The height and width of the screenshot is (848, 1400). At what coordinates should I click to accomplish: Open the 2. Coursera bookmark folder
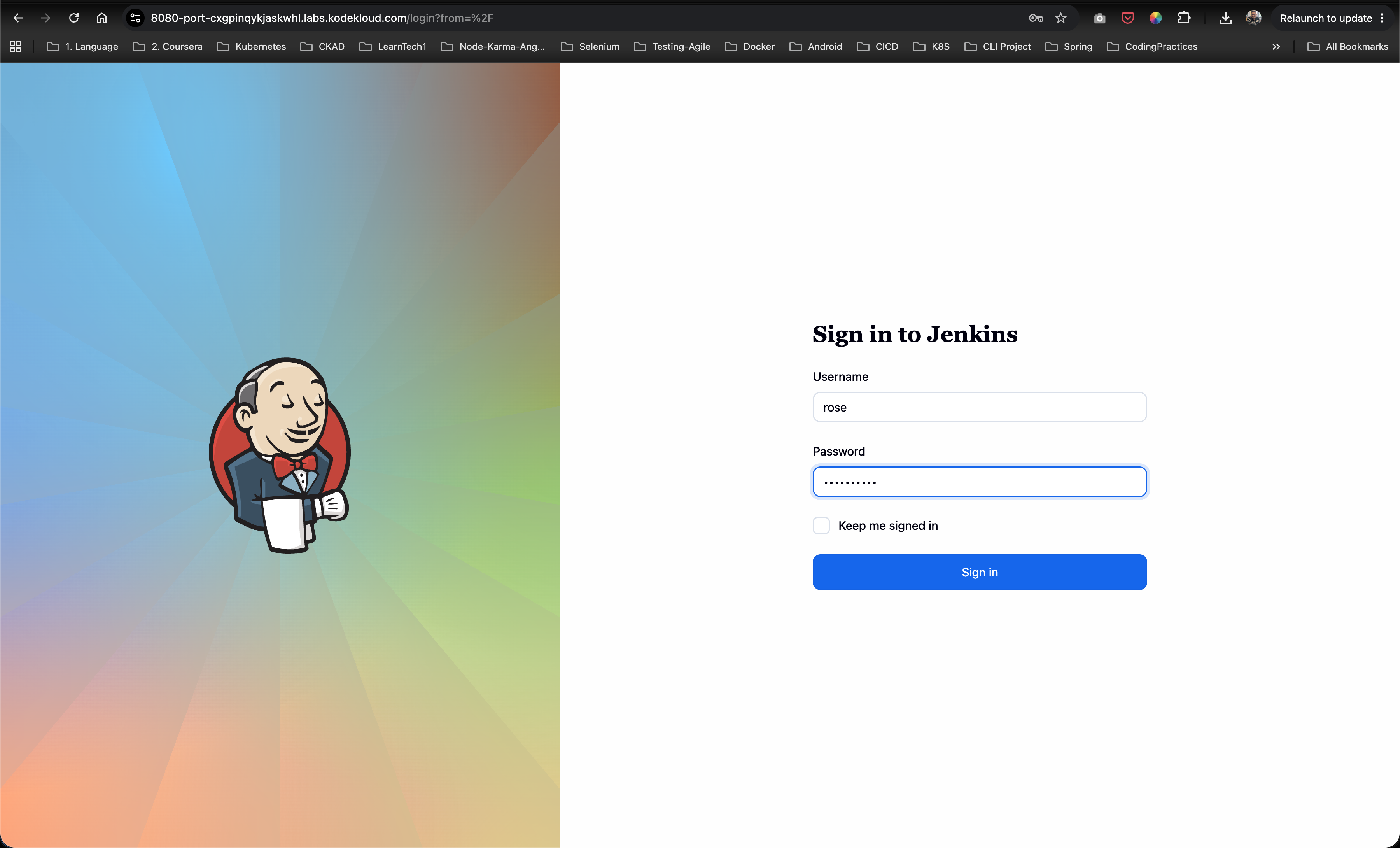(168, 47)
